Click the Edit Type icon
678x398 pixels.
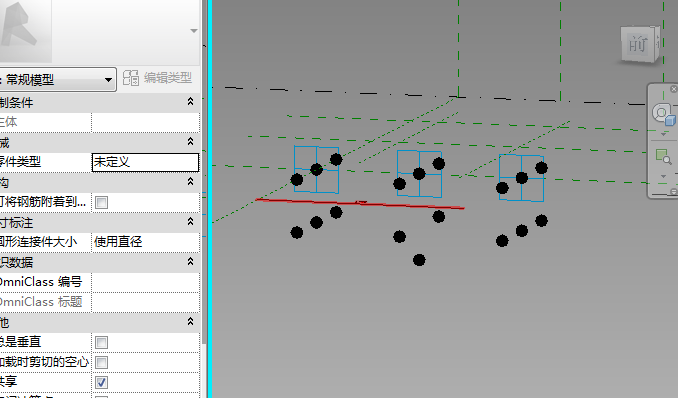click(x=131, y=78)
